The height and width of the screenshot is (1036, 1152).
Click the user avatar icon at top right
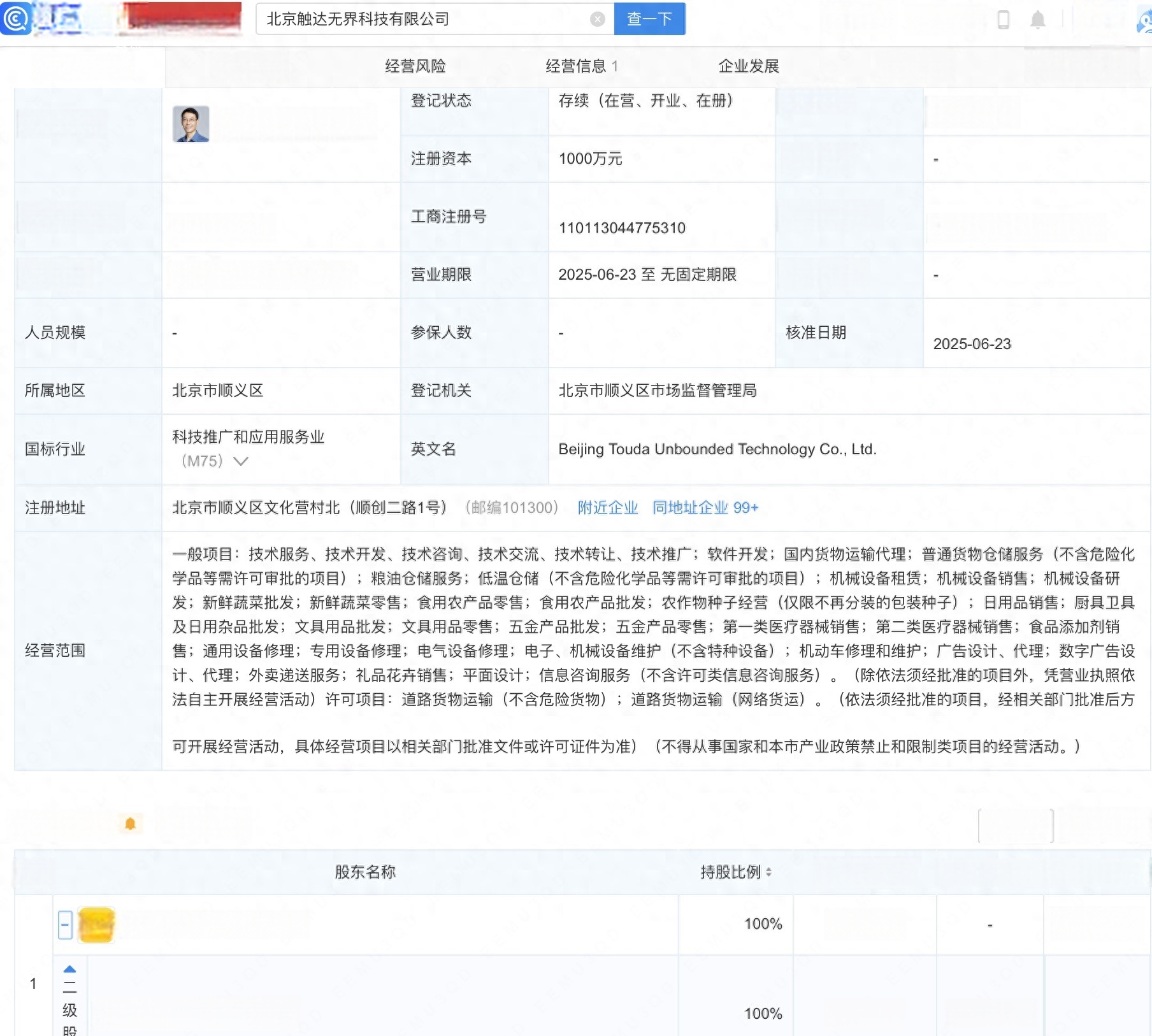1144,20
